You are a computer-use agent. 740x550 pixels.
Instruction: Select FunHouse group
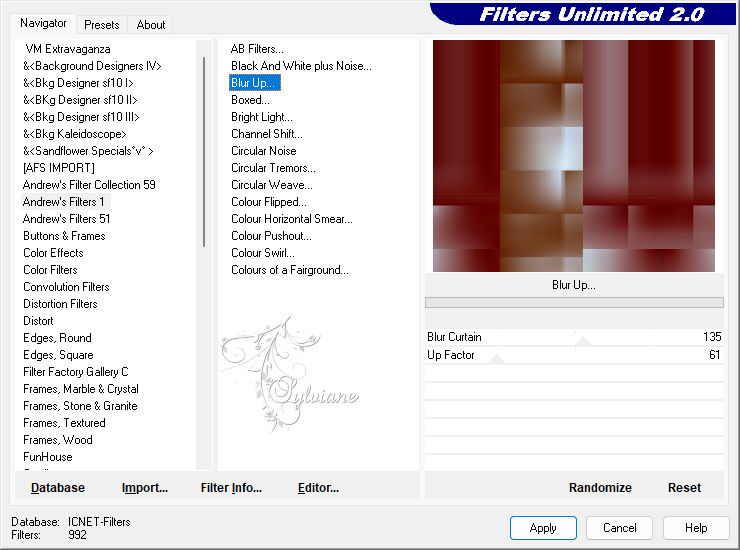click(48, 457)
